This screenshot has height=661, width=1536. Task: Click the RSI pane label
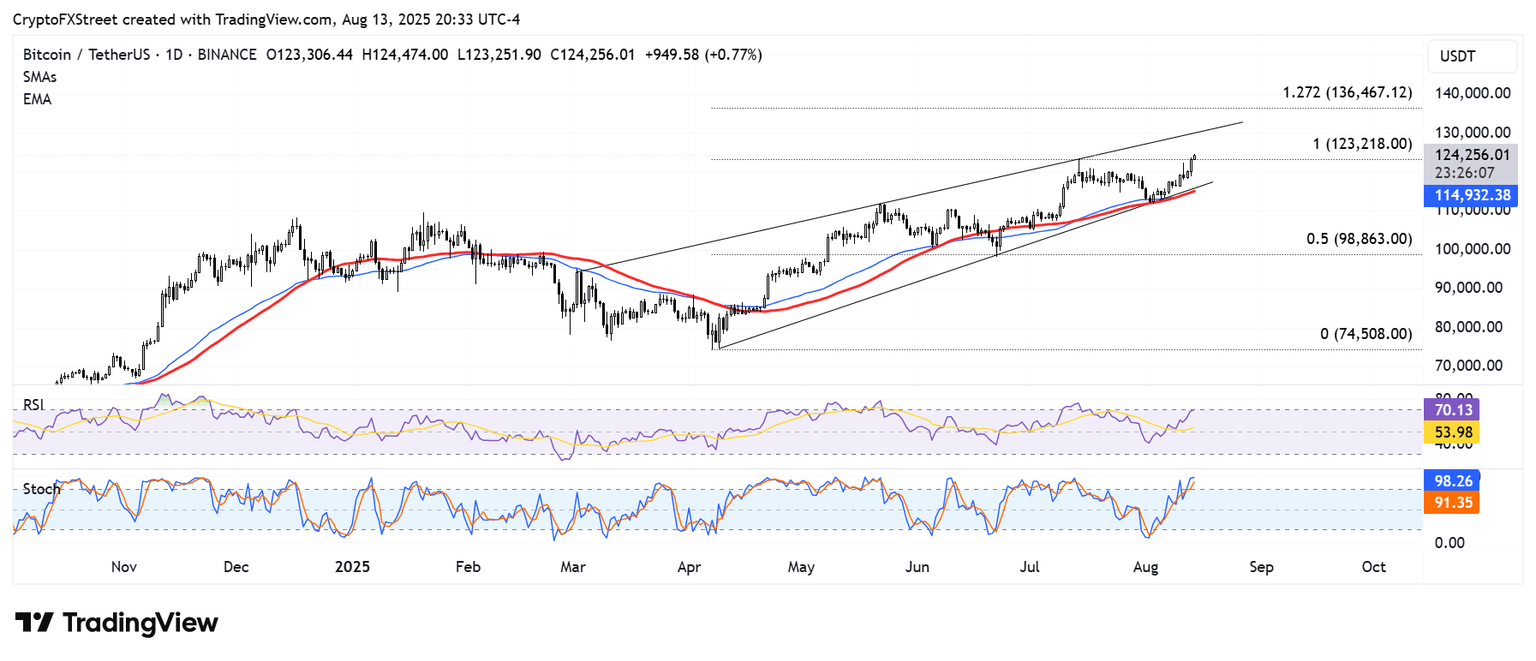(x=36, y=406)
